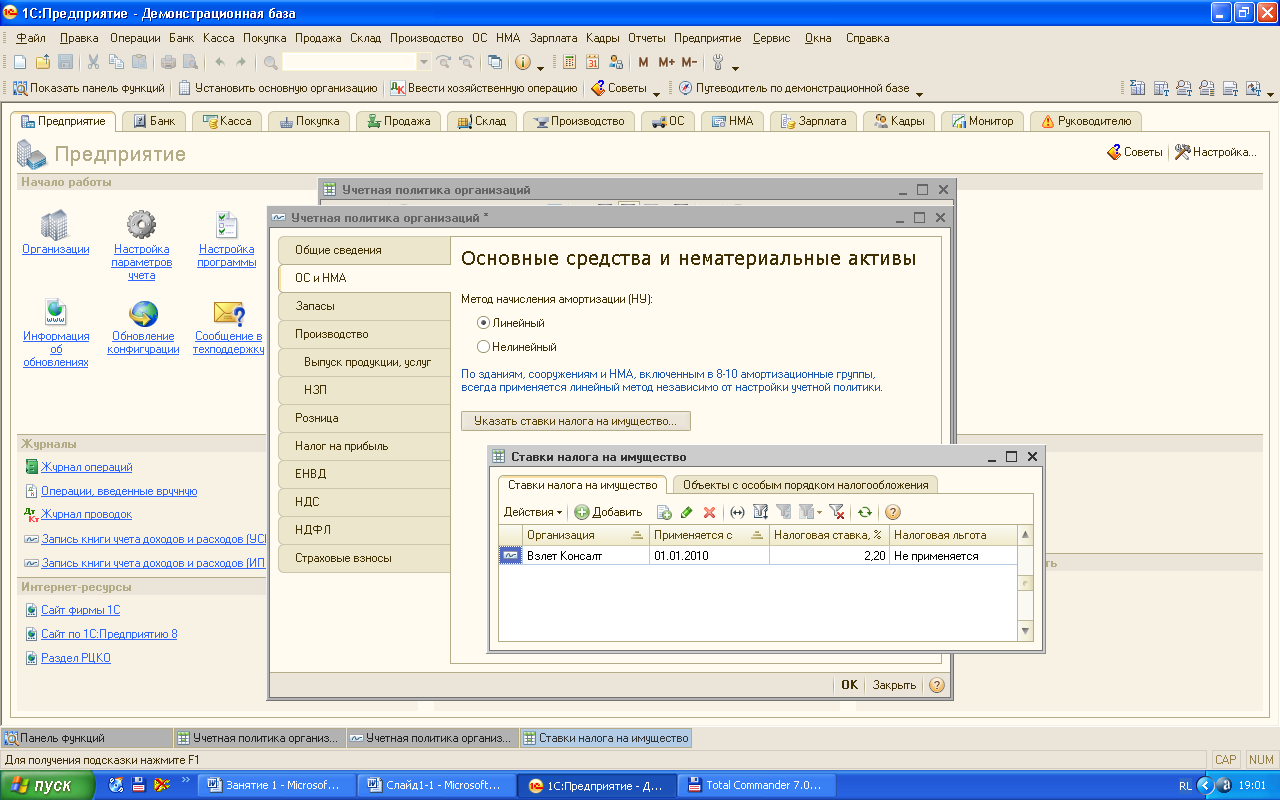Click the copy-row icon next to Добавить
Viewport: 1280px width, 800px height.
tap(664, 512)
